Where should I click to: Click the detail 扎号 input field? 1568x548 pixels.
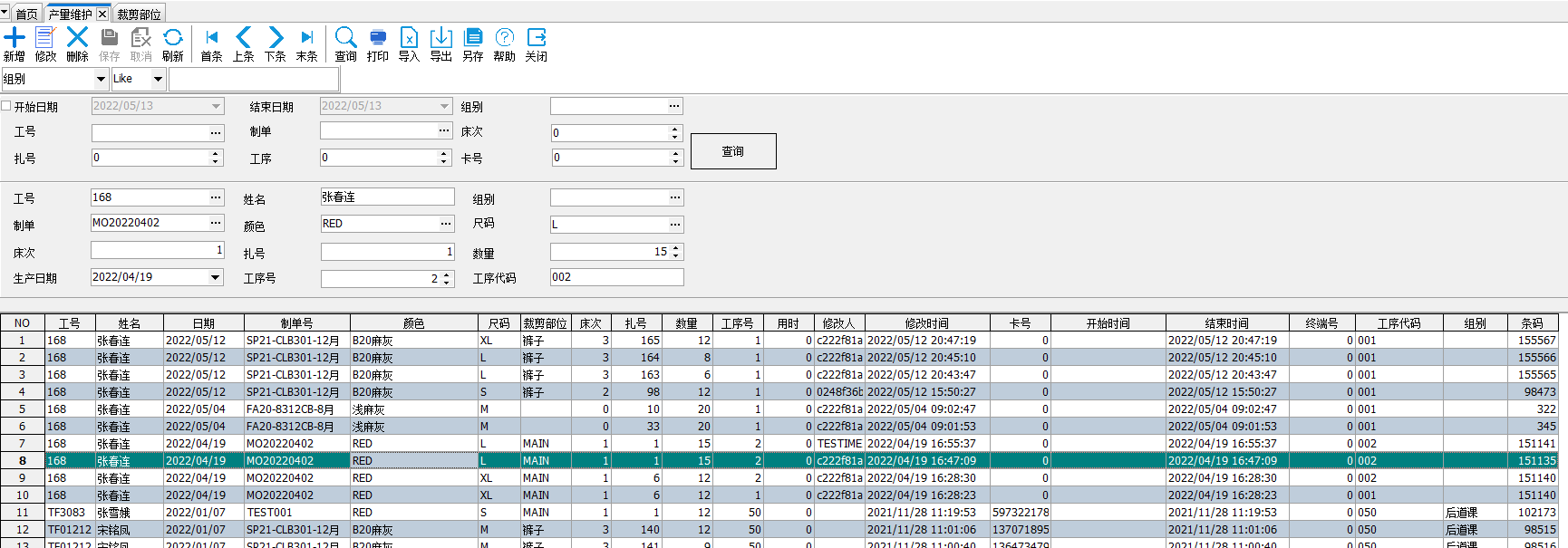coord(388,252)
